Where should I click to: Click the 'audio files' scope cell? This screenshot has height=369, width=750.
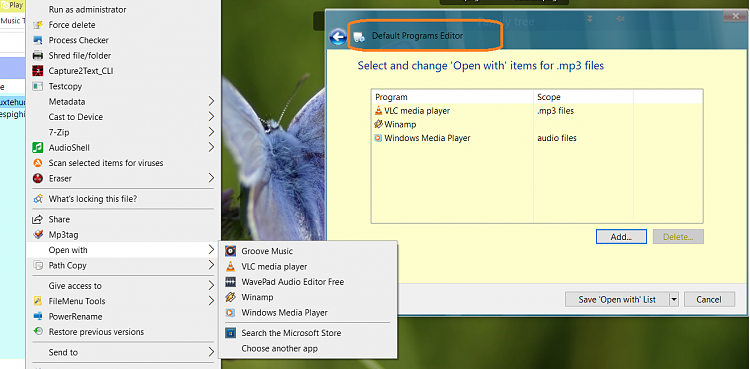(x=557, y=138)
